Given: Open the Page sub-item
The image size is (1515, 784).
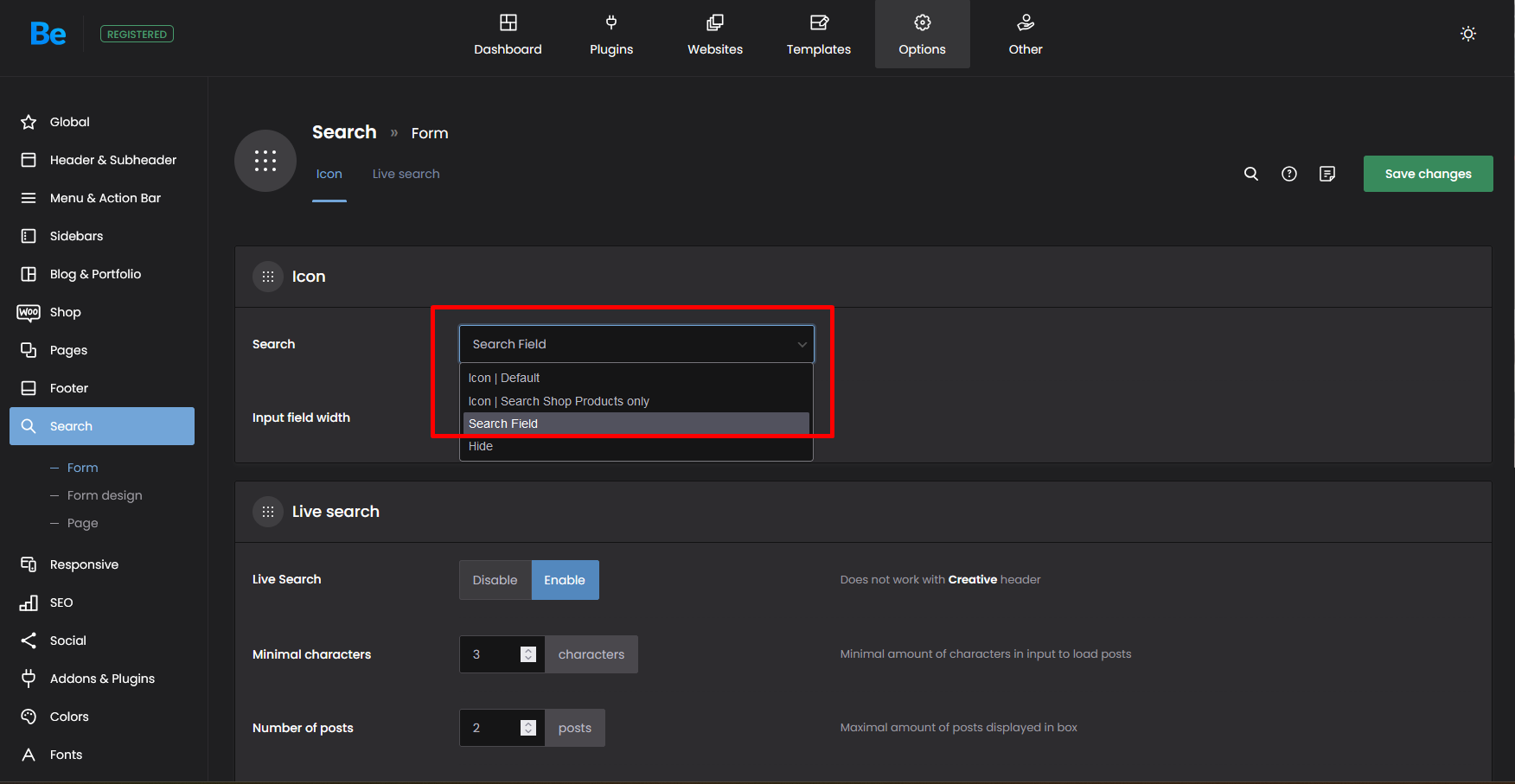Looking at the screenshot, I should click(83, 523).
